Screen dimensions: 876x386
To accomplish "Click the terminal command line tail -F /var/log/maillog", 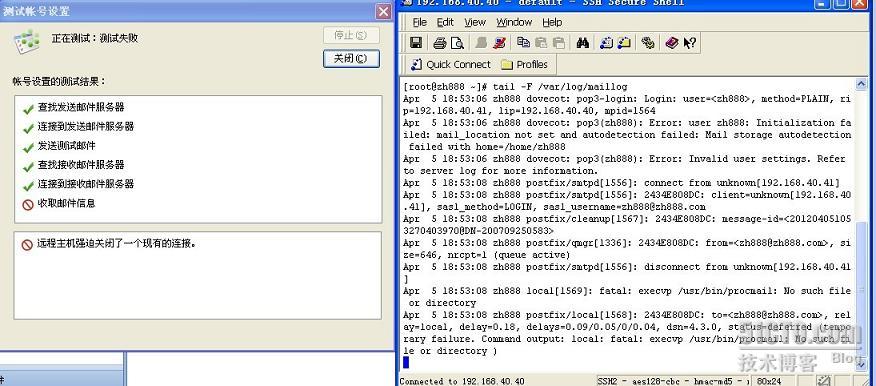I will pyautogui.click(x=560, y=87).
